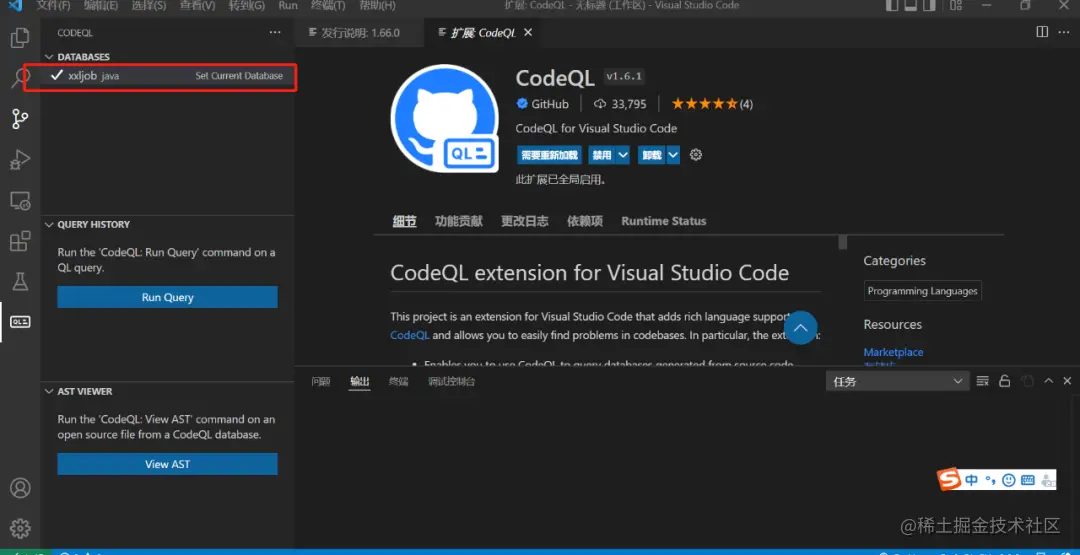
Task: Open the Remote Explorer view
Action: [x=20, y=200]
